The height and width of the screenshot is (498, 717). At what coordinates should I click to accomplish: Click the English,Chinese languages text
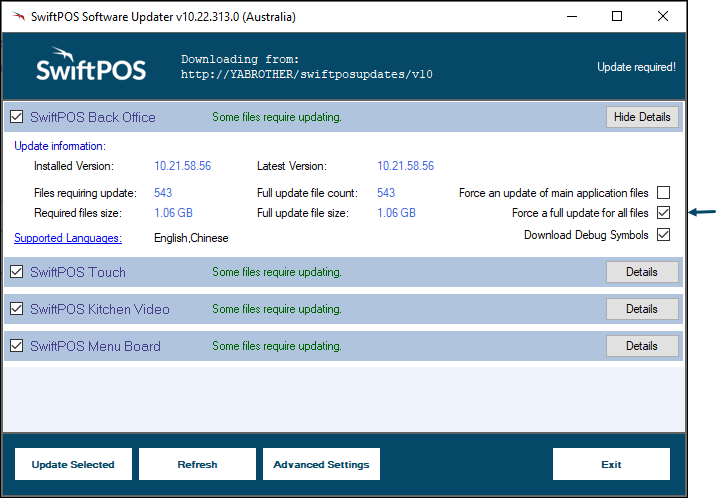(191, 238)
